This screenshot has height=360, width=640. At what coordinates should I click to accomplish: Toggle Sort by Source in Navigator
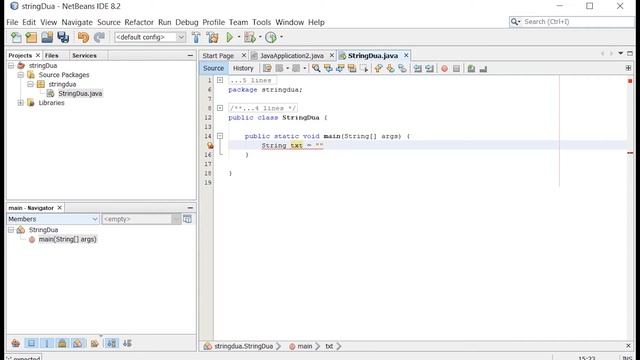[x=127, y=343]
